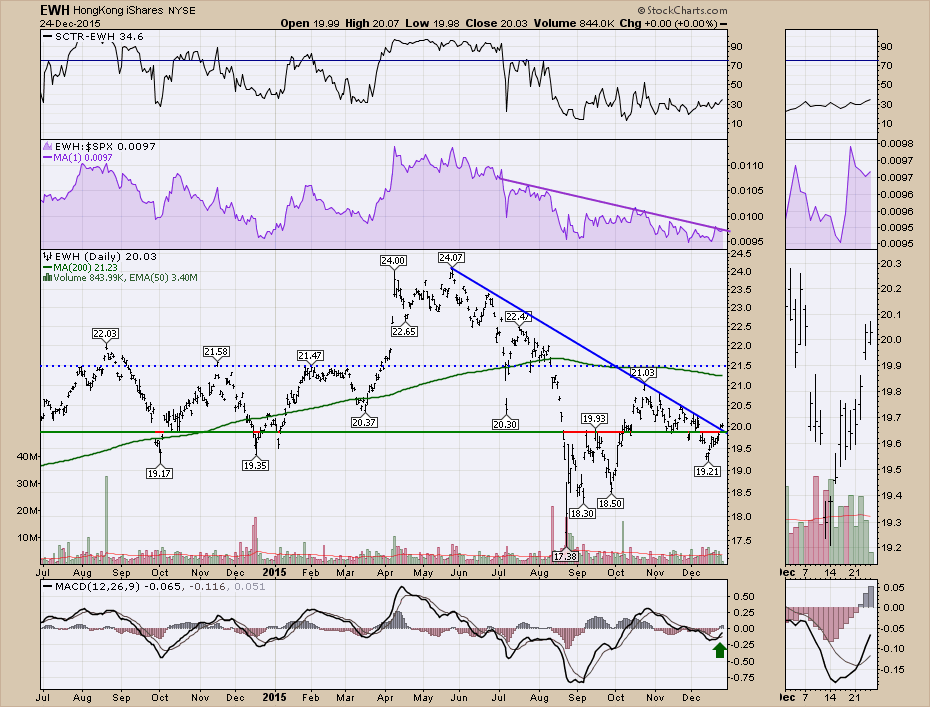The image size is (930, 707).
Task: Click the 21.58 price label
Action: coord(216,352)
